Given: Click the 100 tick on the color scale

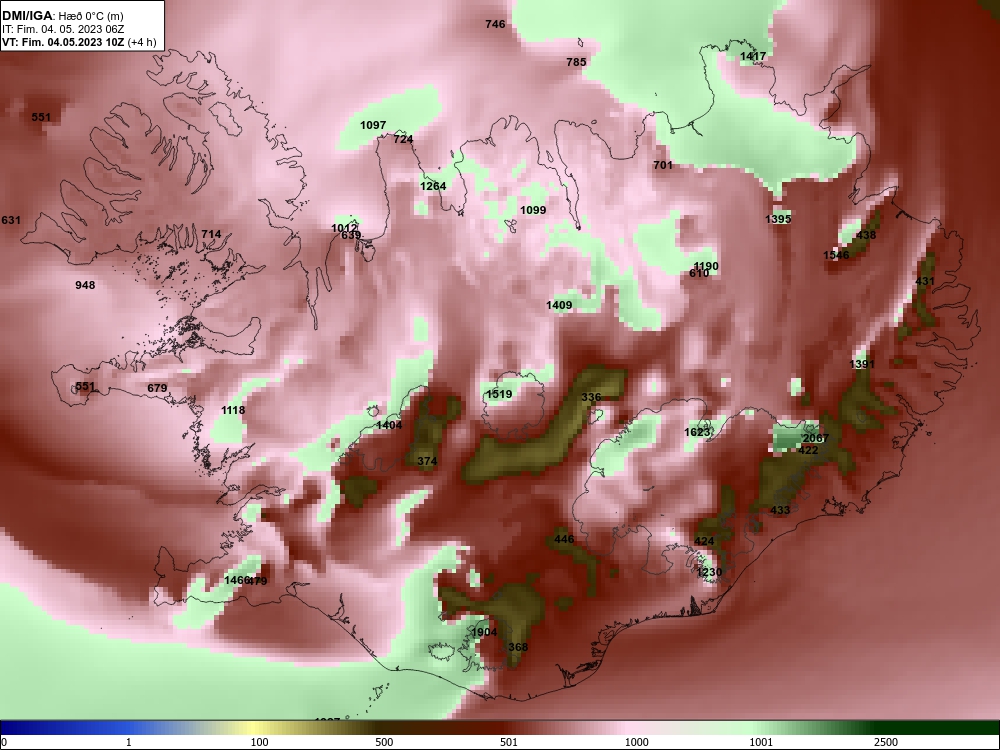Looking at the screenshot, I should coord(260,742).
